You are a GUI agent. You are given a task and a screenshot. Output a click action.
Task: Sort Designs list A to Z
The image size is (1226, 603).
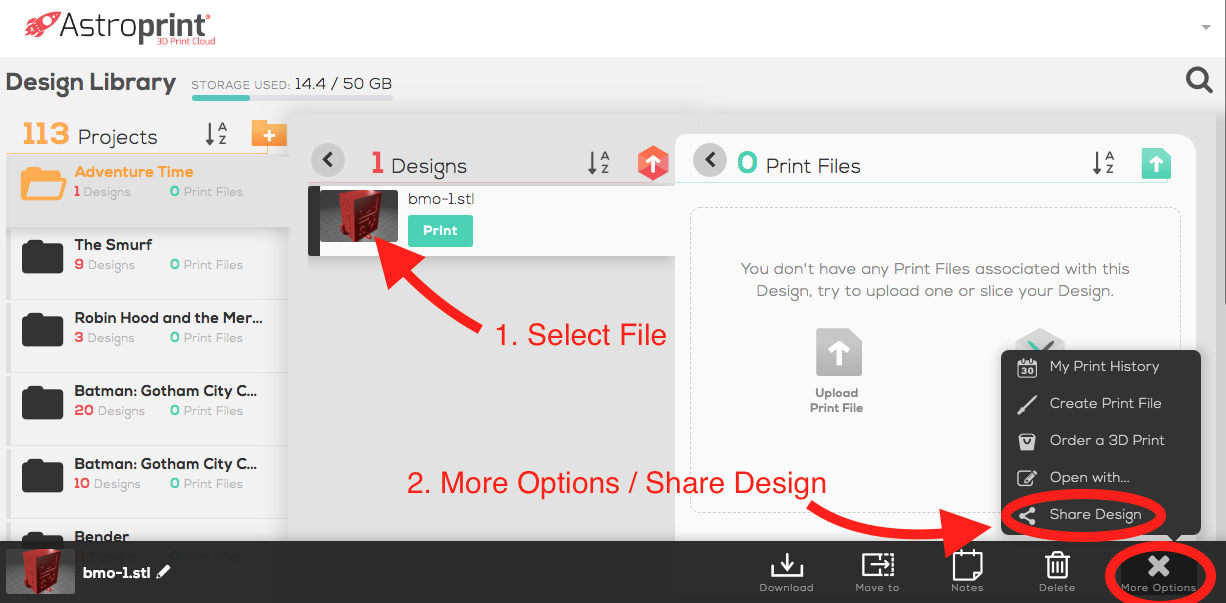[x=598, y=163]
